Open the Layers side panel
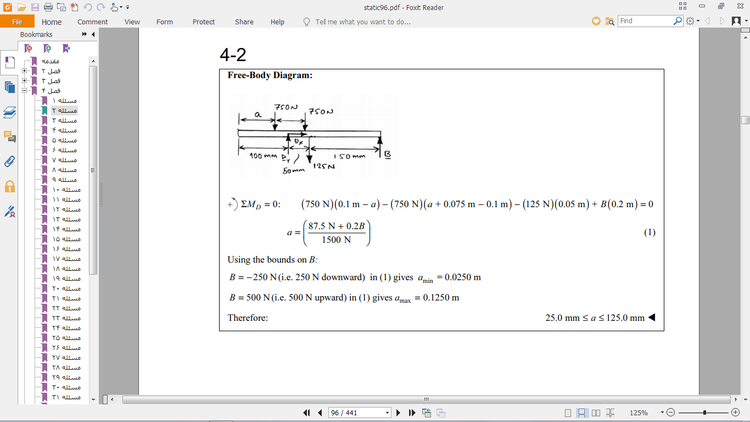 tap(9, 111)
